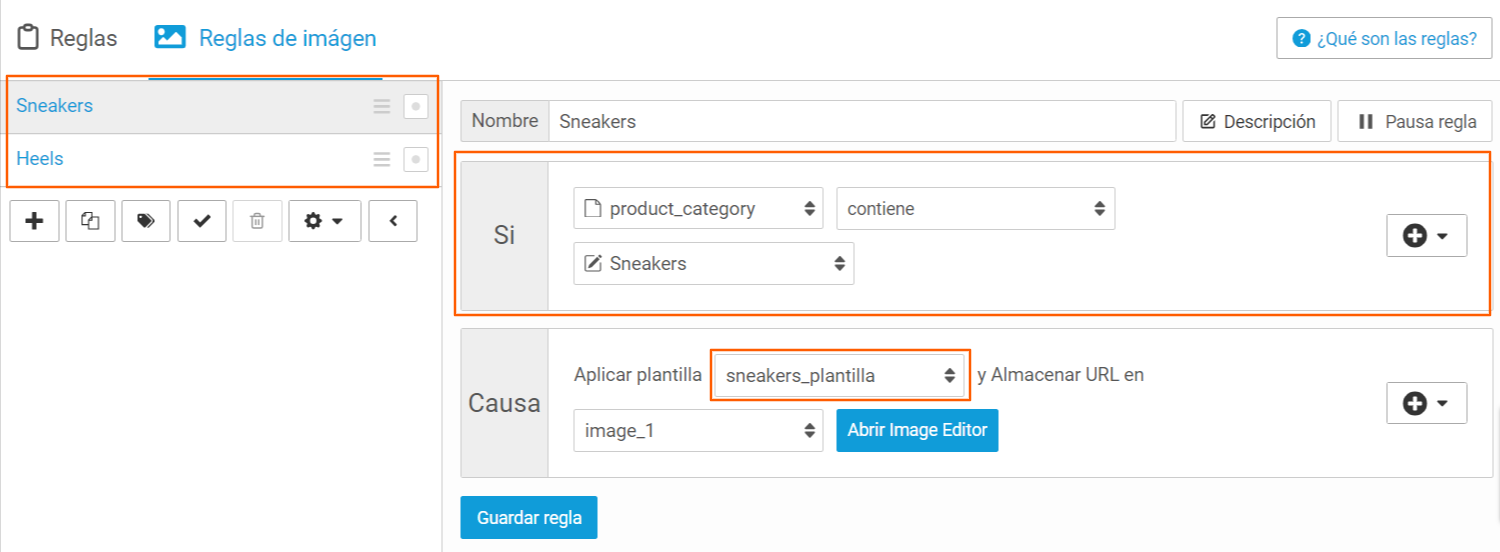Pause the rule with Pausa regla

pyautogui.click(x=1415, y=121)
